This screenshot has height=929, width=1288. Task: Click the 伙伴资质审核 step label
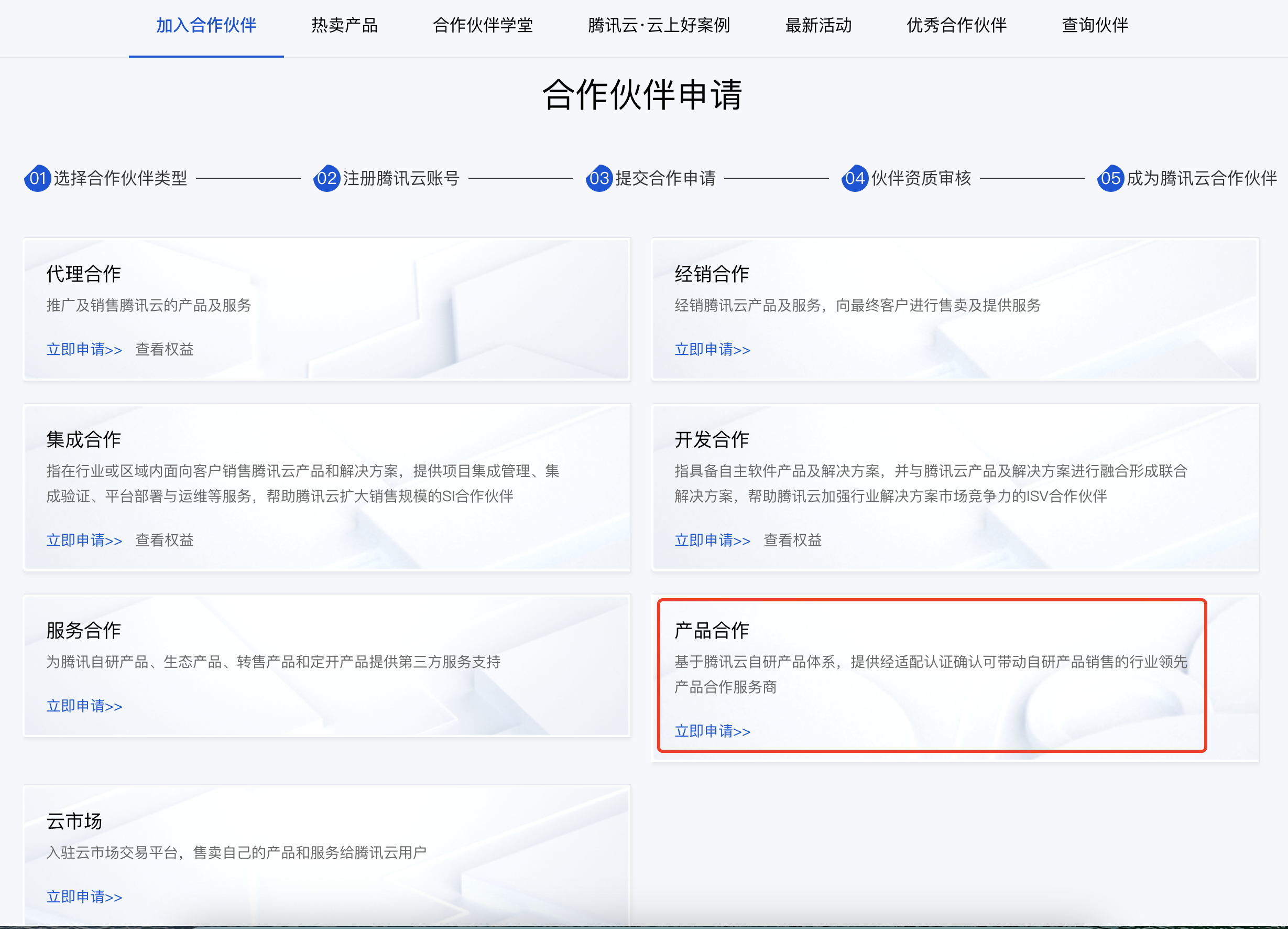point(921,178)
